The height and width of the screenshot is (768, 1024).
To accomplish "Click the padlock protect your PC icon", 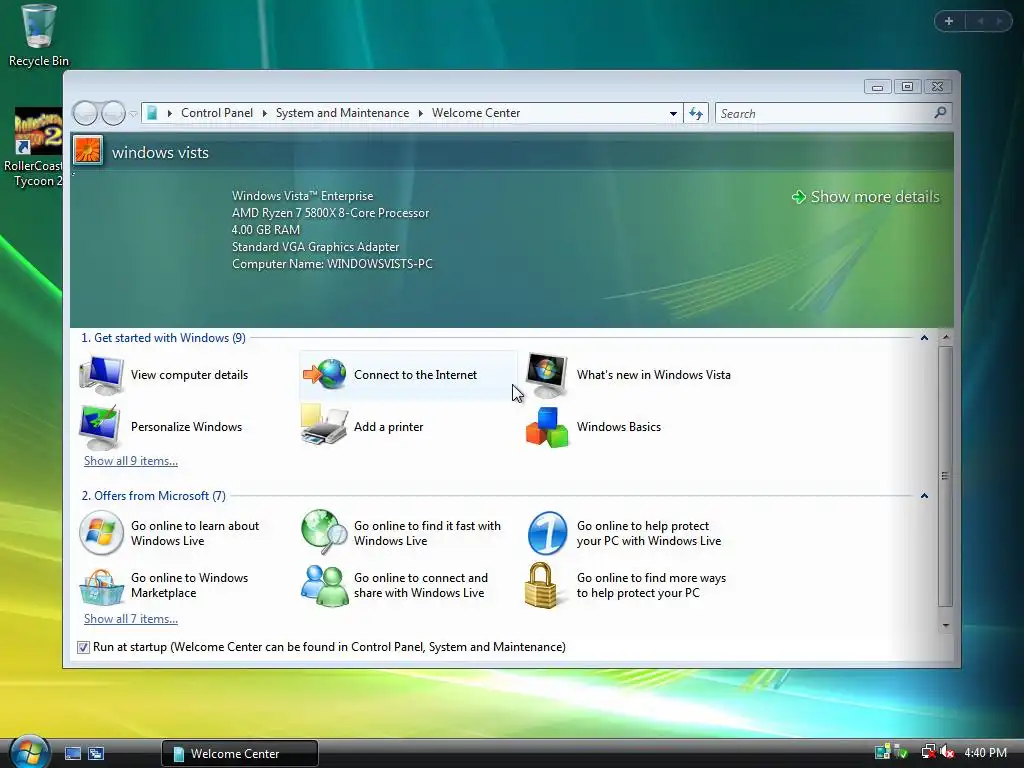I will pos(541,585).
